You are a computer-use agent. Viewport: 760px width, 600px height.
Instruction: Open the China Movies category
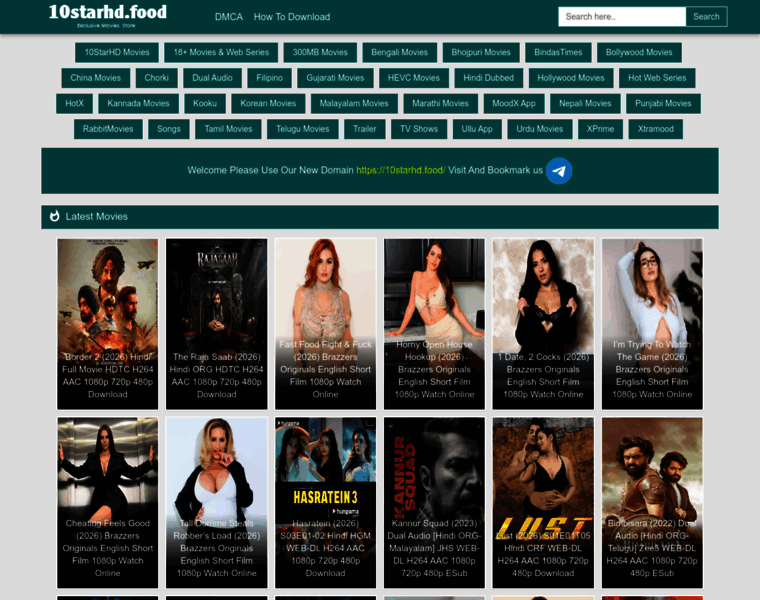pyautogui.click(x=95, y=78)
